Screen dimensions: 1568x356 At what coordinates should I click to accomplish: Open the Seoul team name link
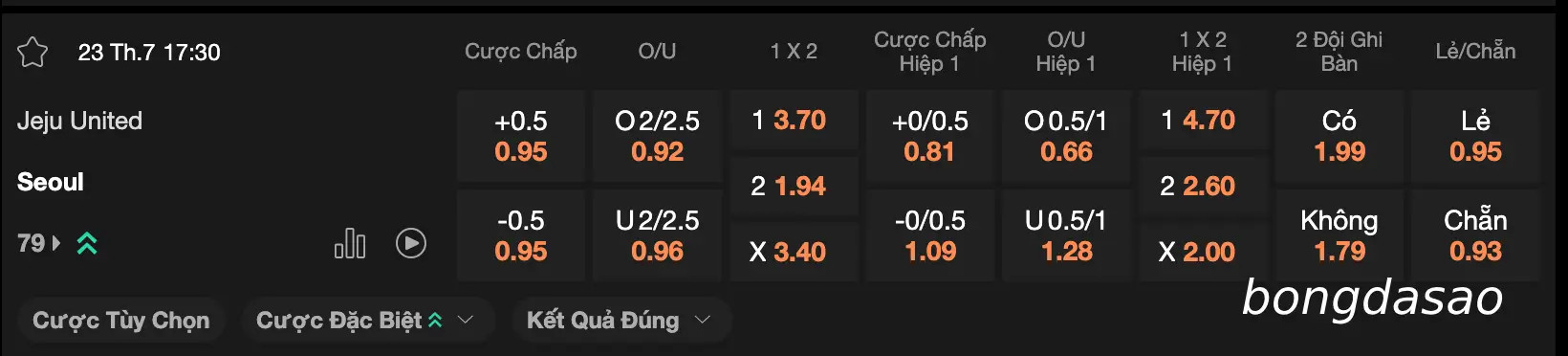(51, 182)
